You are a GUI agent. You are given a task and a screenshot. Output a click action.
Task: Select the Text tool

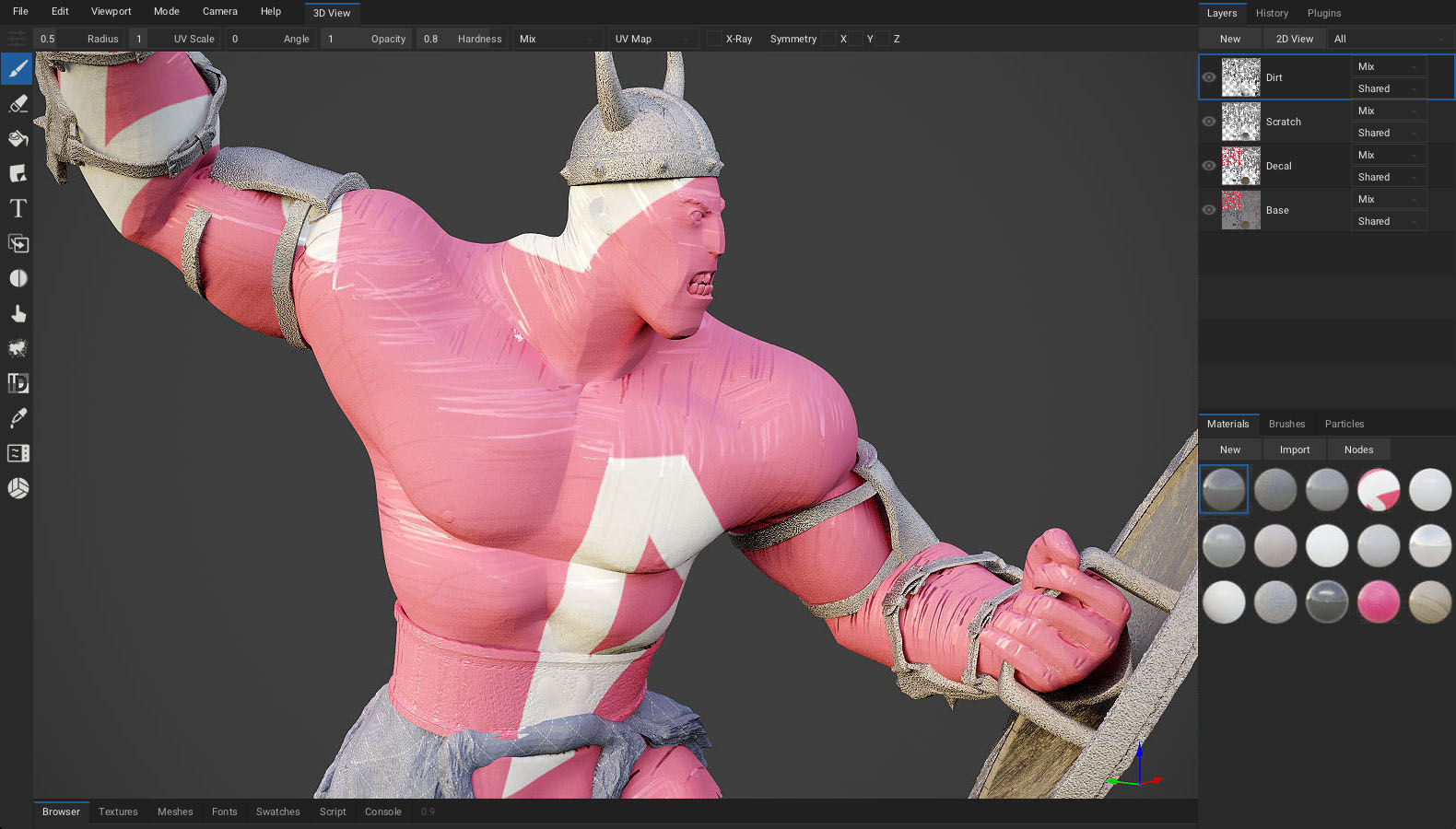pos(18,209)
